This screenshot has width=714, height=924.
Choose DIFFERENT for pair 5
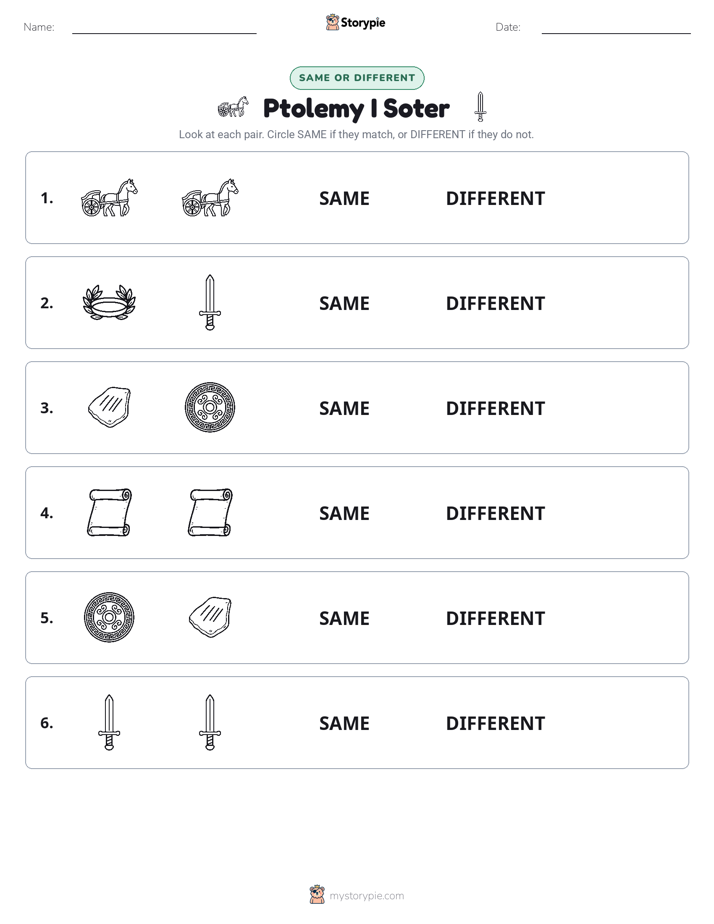pyautogui.click(x=495, y=618)
